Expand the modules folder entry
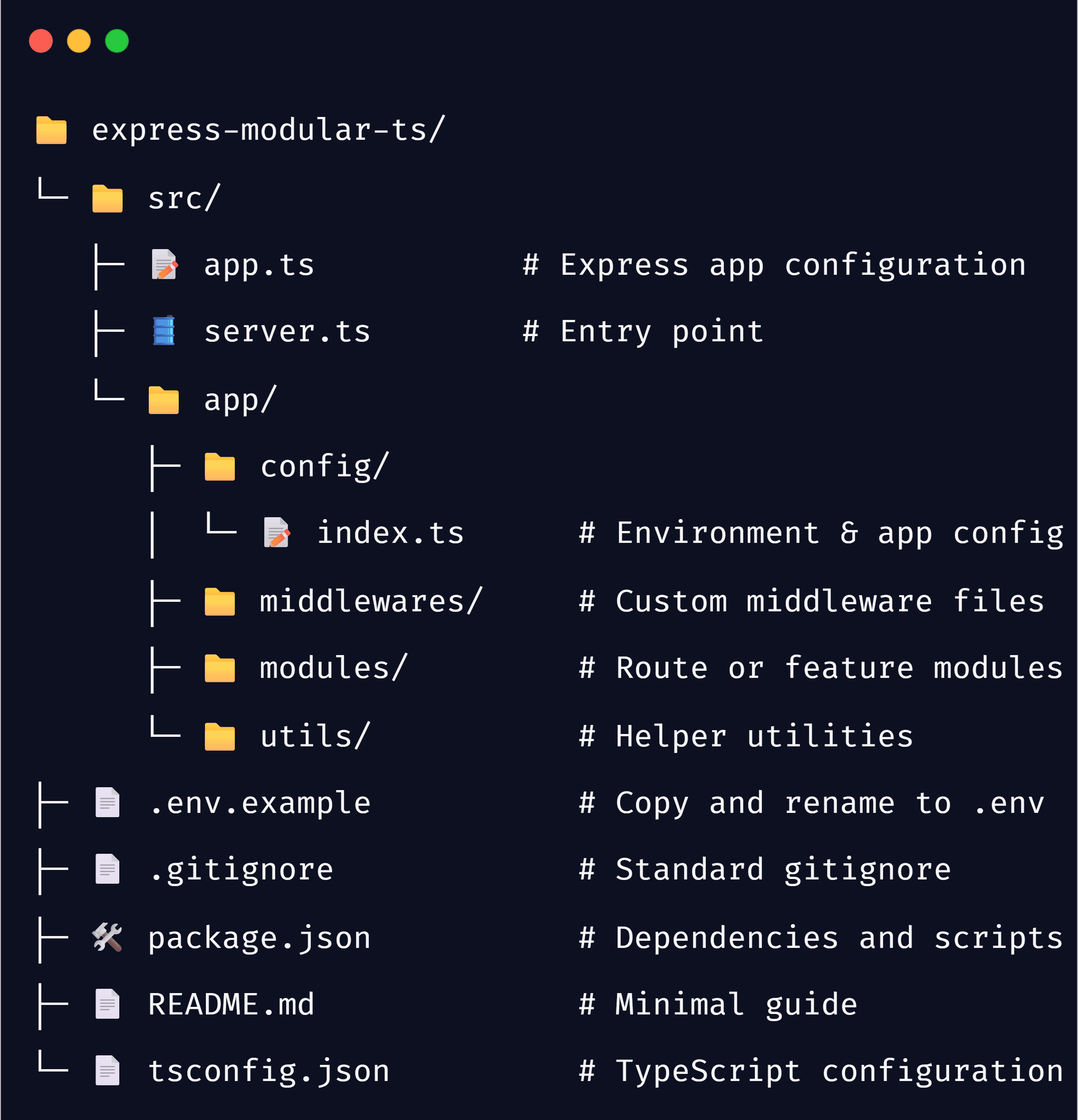This screenshot has height=1120, width=1078. tap(333, 667)
